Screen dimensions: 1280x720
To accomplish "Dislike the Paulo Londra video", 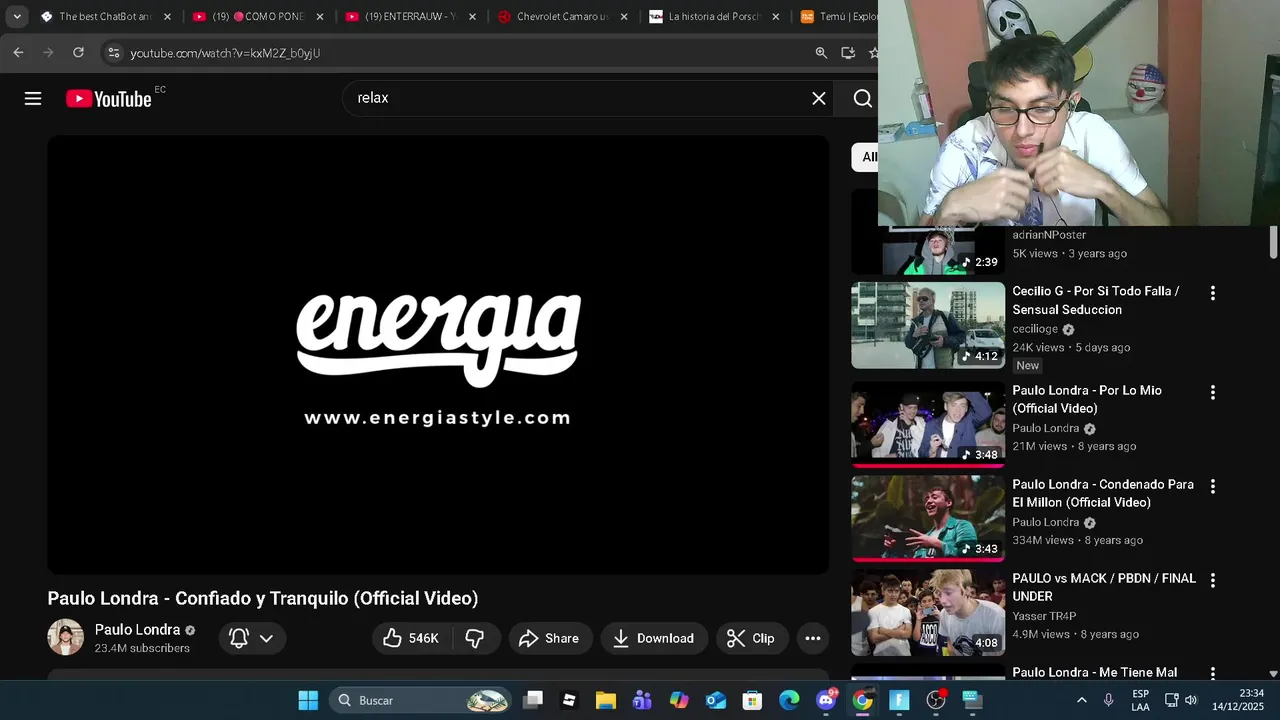I will point(475,638).
